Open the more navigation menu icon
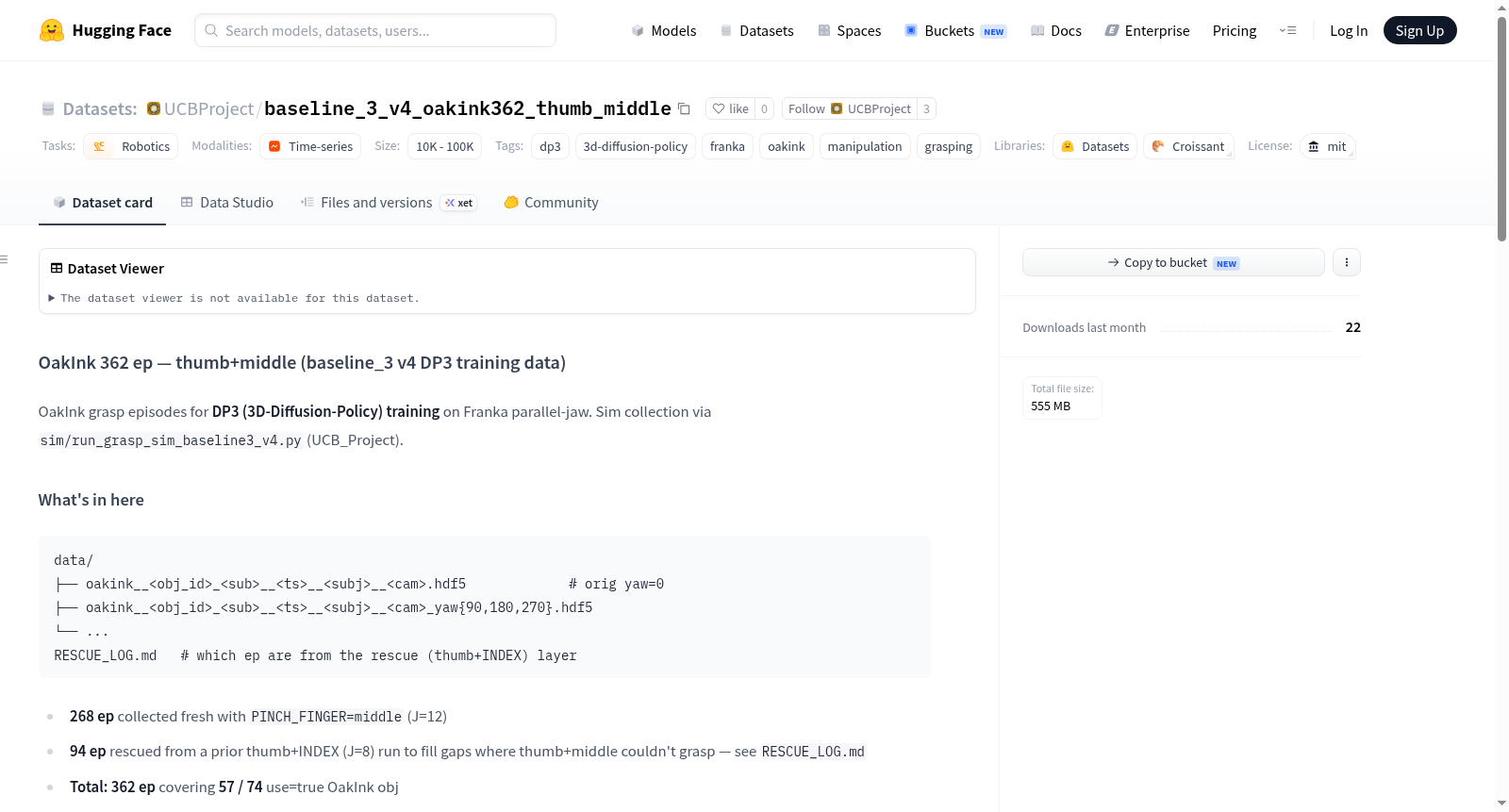The height and width of the screenshot is (812, 1509). pyautogui.click(x=1287, y=30)
